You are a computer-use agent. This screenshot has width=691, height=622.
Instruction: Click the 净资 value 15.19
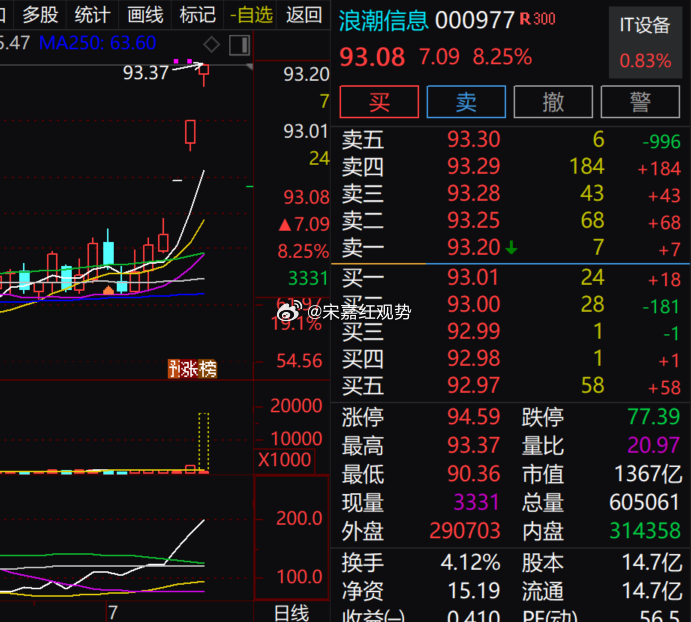474,591
